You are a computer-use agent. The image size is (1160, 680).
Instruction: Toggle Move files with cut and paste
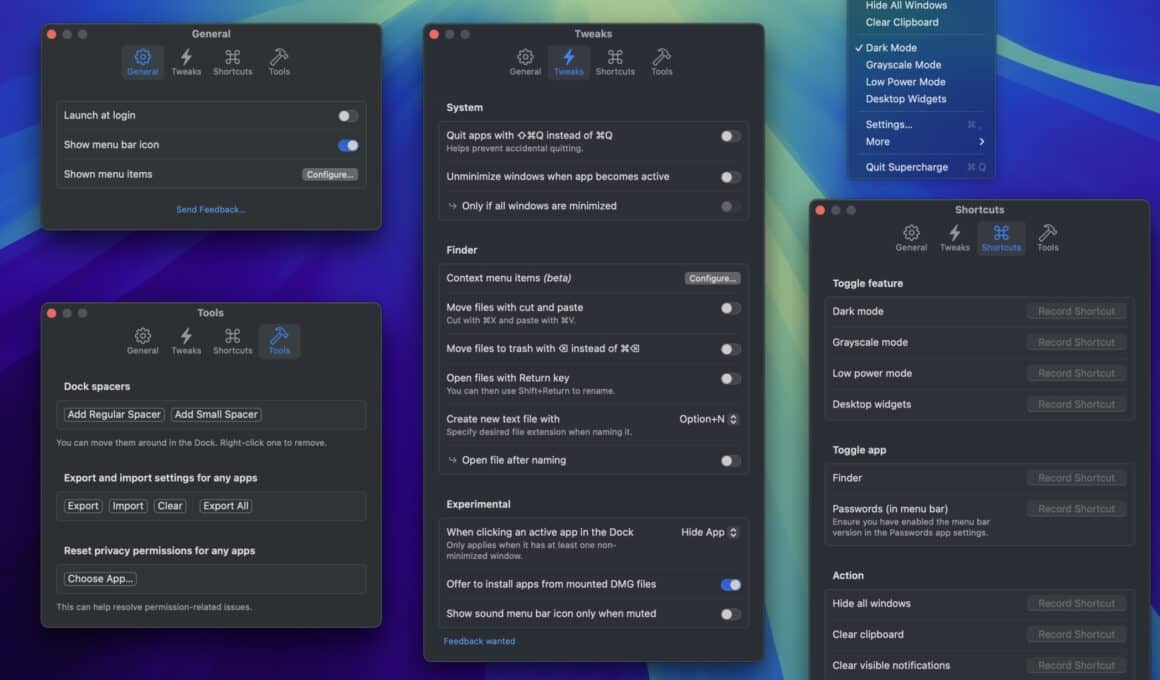point(730,308)
